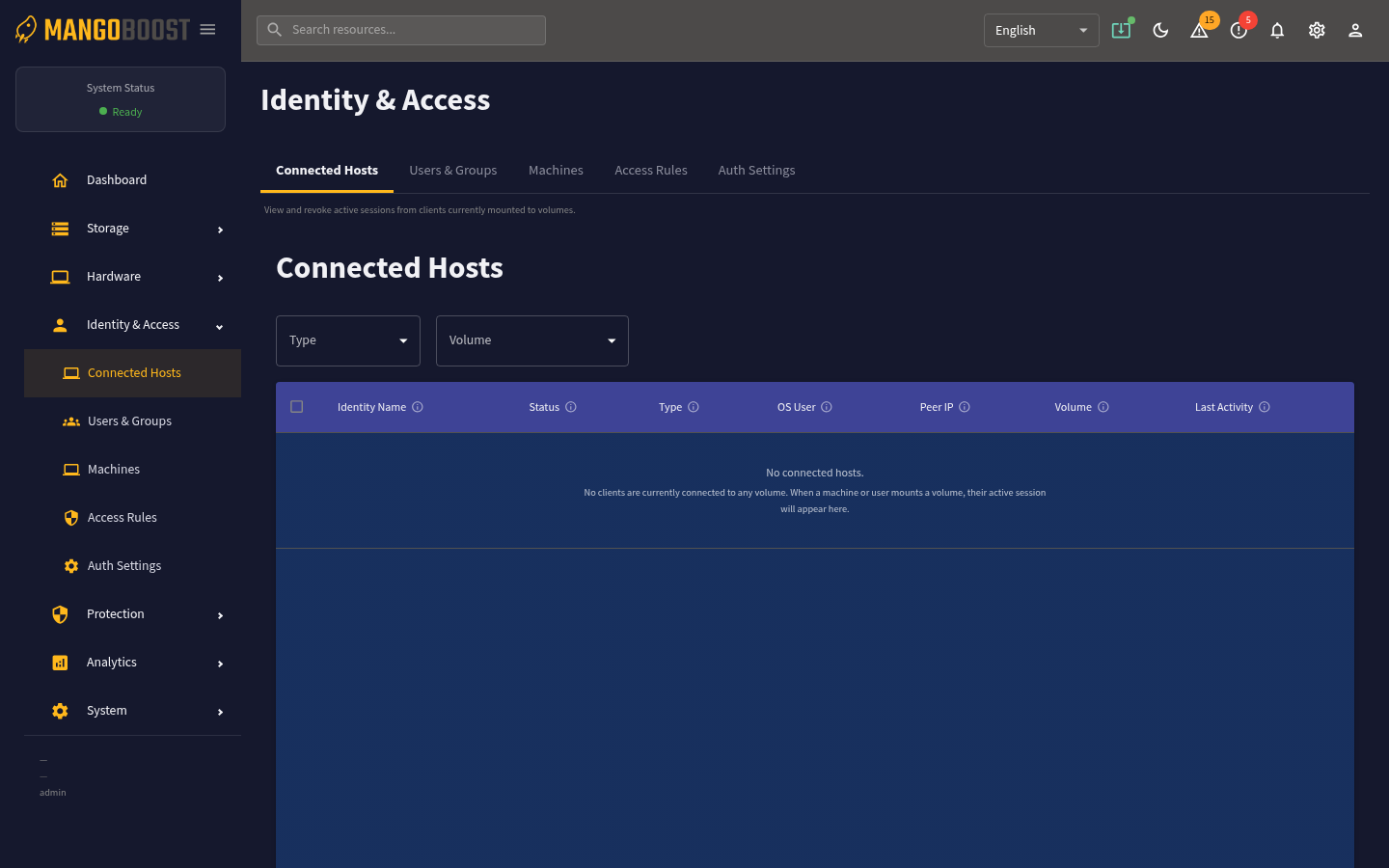
Task: Open warnings triangle icon with 15 badge
Action: coord(1199,30)
